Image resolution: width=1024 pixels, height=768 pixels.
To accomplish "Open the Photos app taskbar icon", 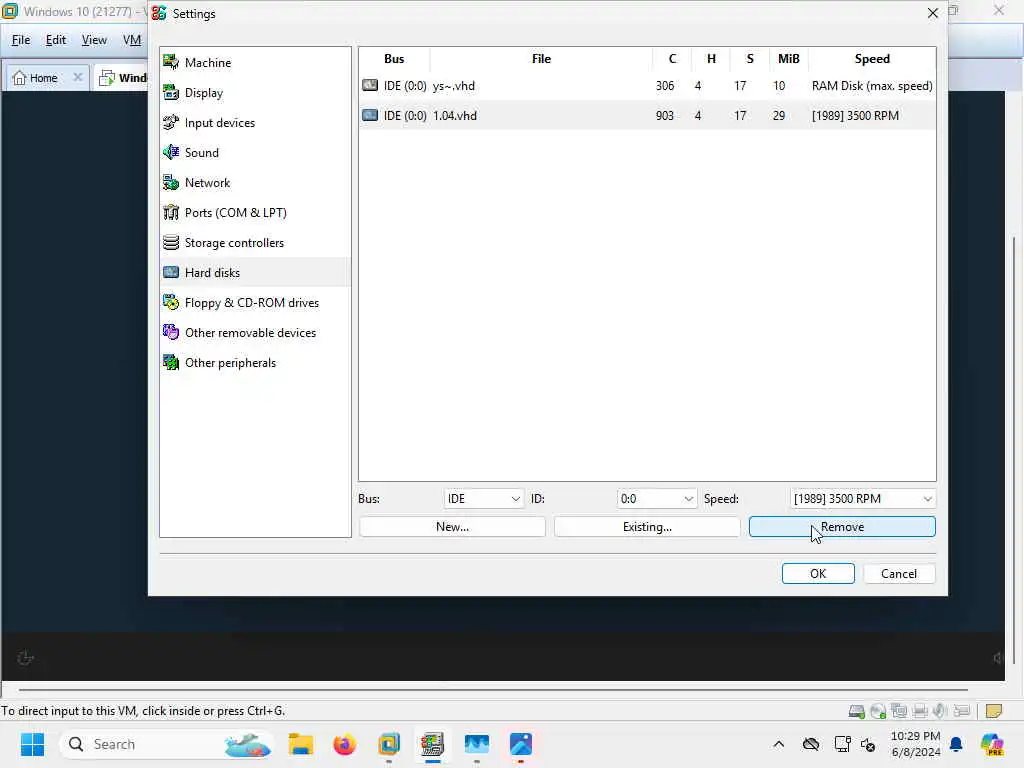I will point(520,744).
